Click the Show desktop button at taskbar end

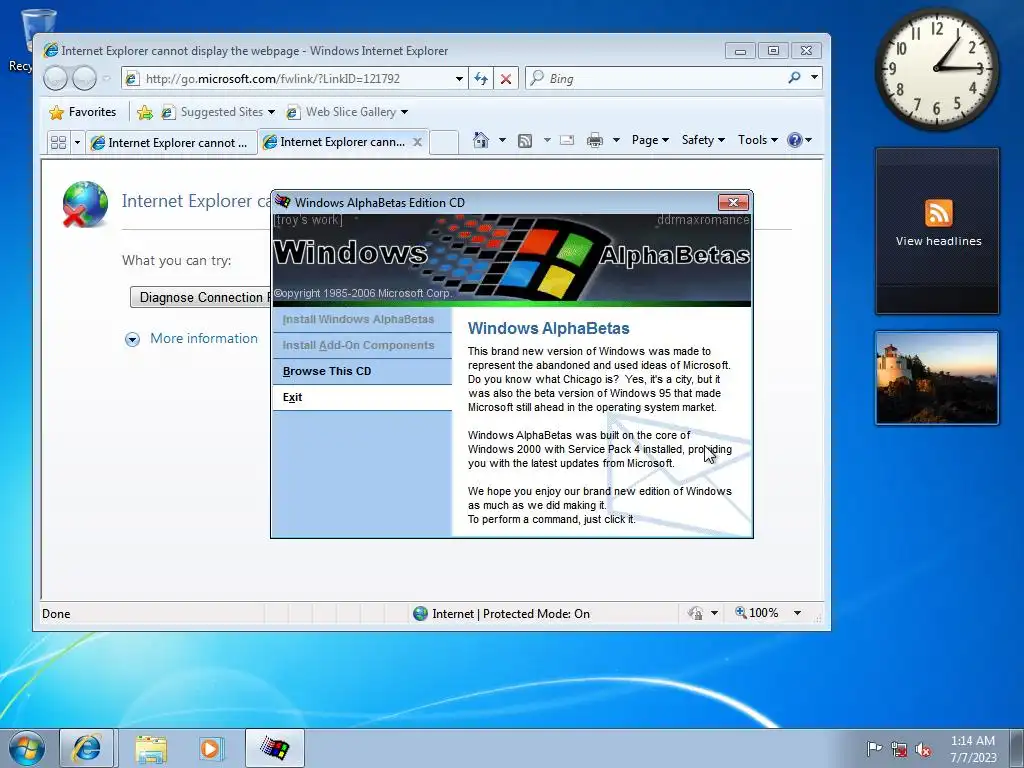[x=1017, y=748]
